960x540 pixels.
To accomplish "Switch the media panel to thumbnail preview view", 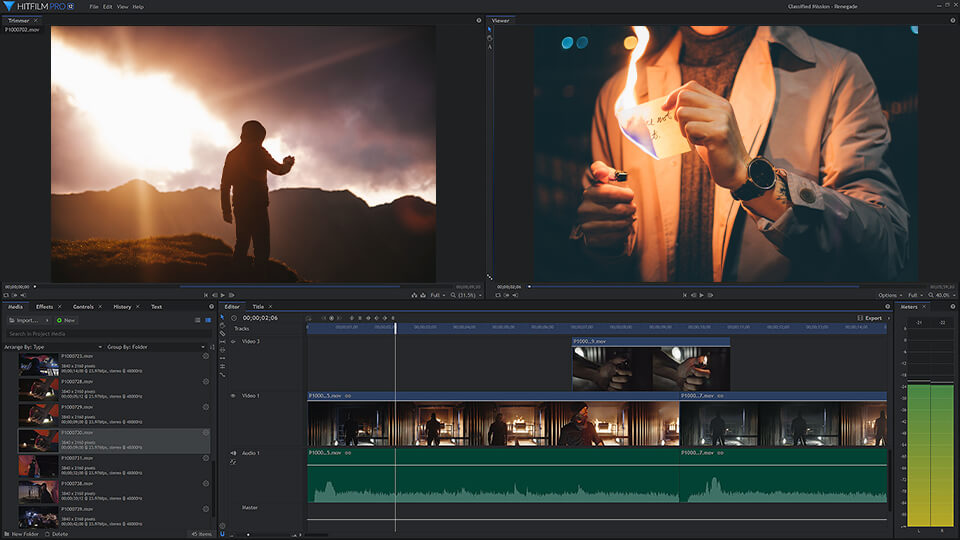I will pyautogui.click(x=208, y=320).
